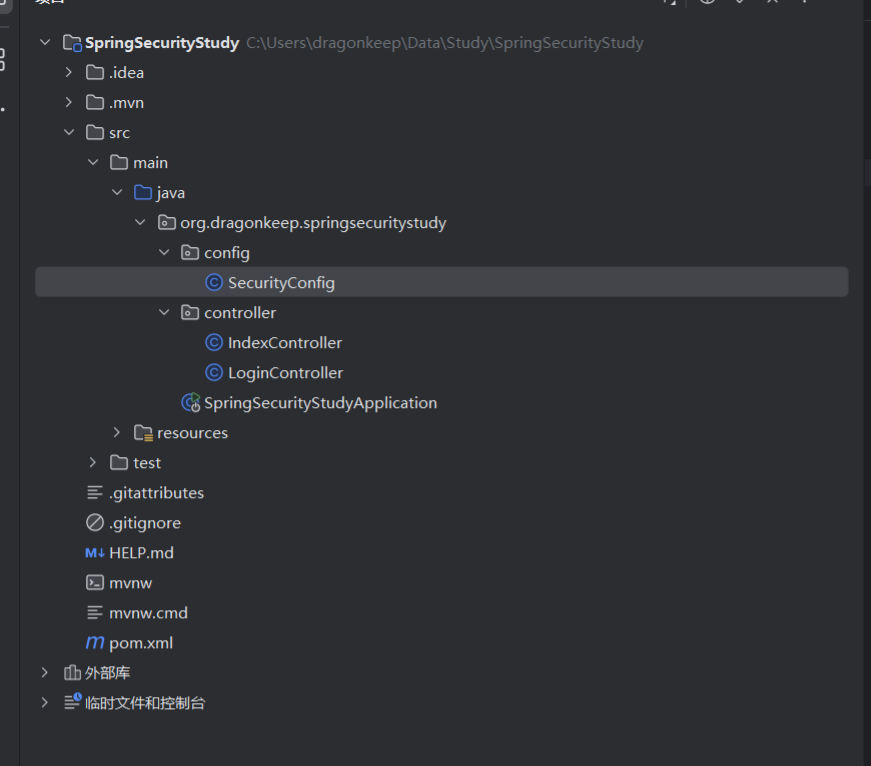The height and width of the screenshot is (766, 871).
Task: Click the Markdown icon beside HELP.md
Action: (x=95, y=553)
